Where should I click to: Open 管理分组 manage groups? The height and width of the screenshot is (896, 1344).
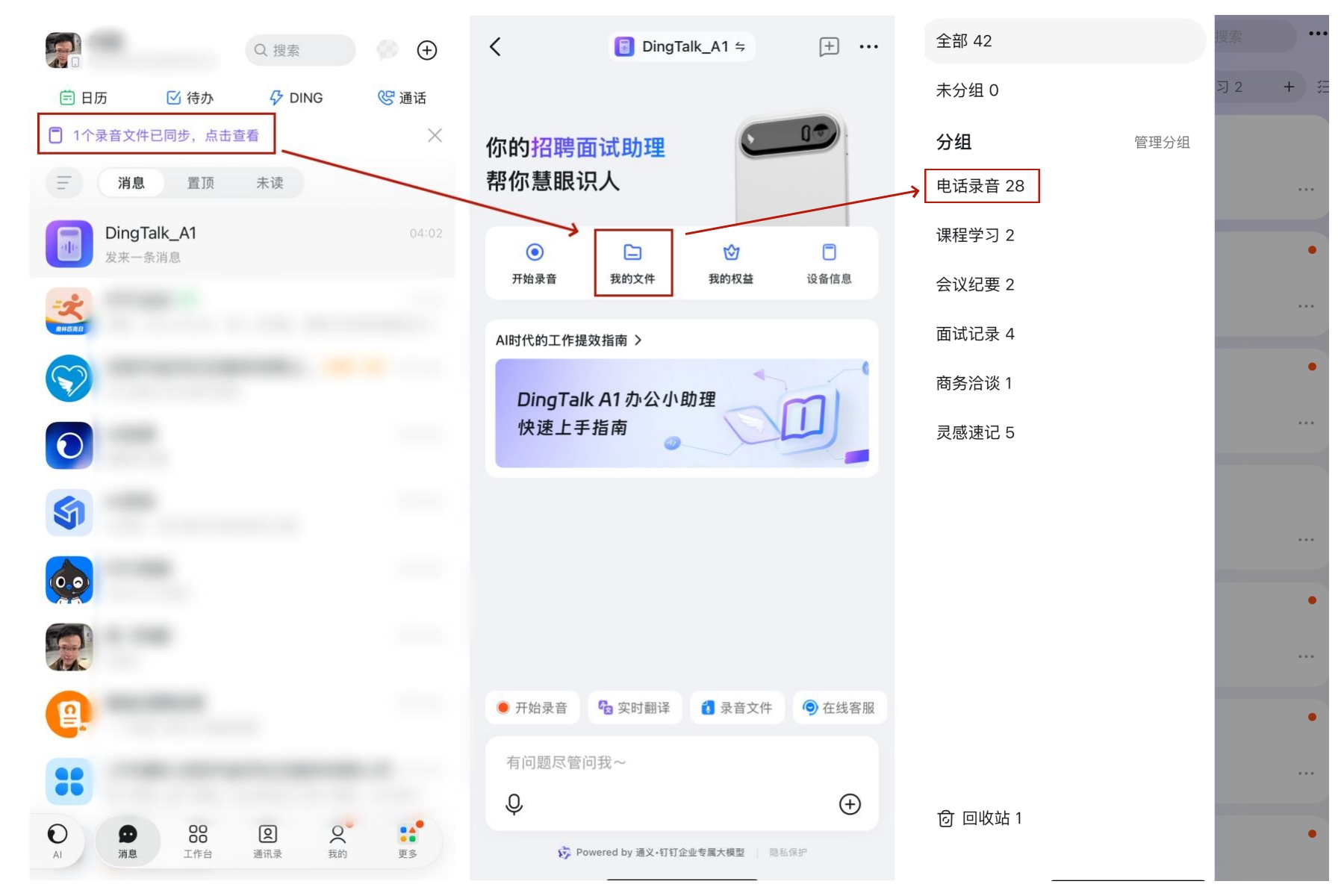point(1162,142)
